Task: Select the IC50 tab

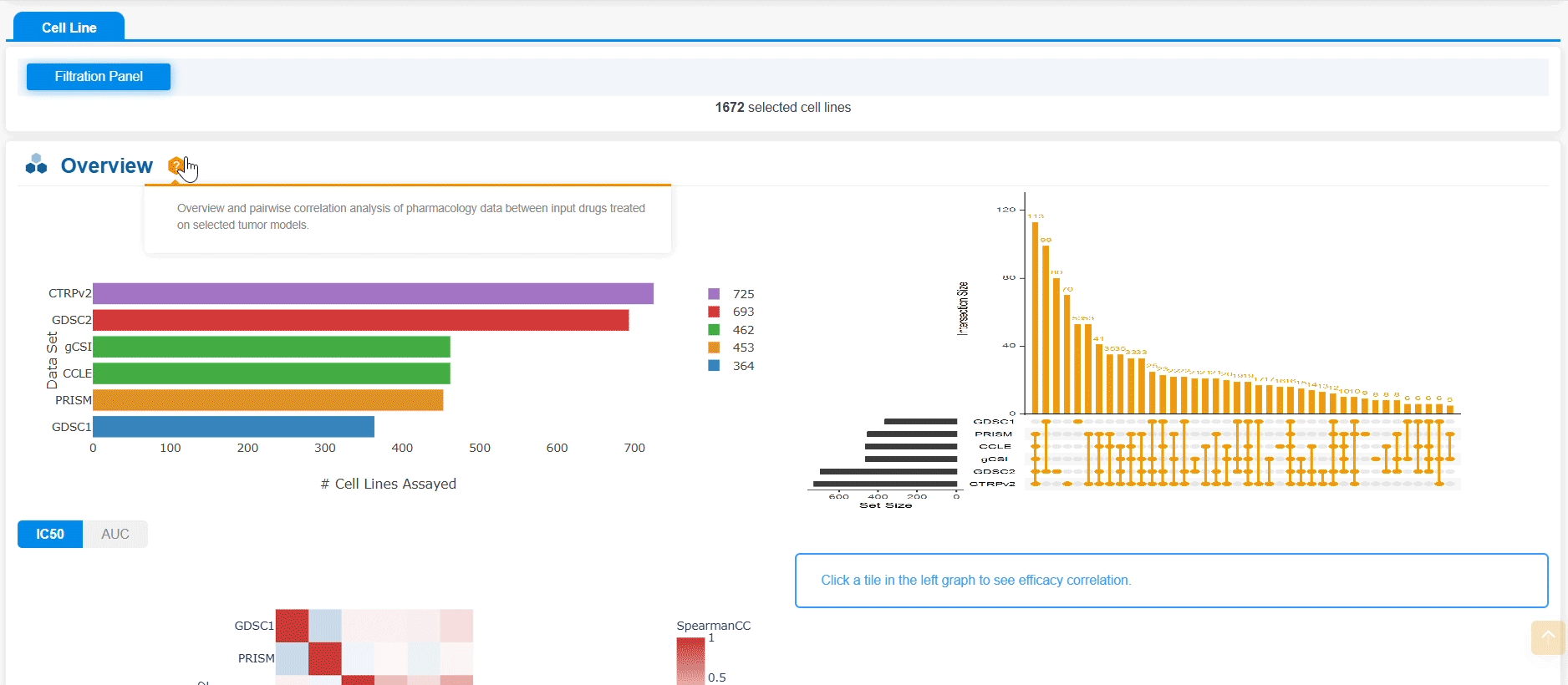Action: click(50, 534)
